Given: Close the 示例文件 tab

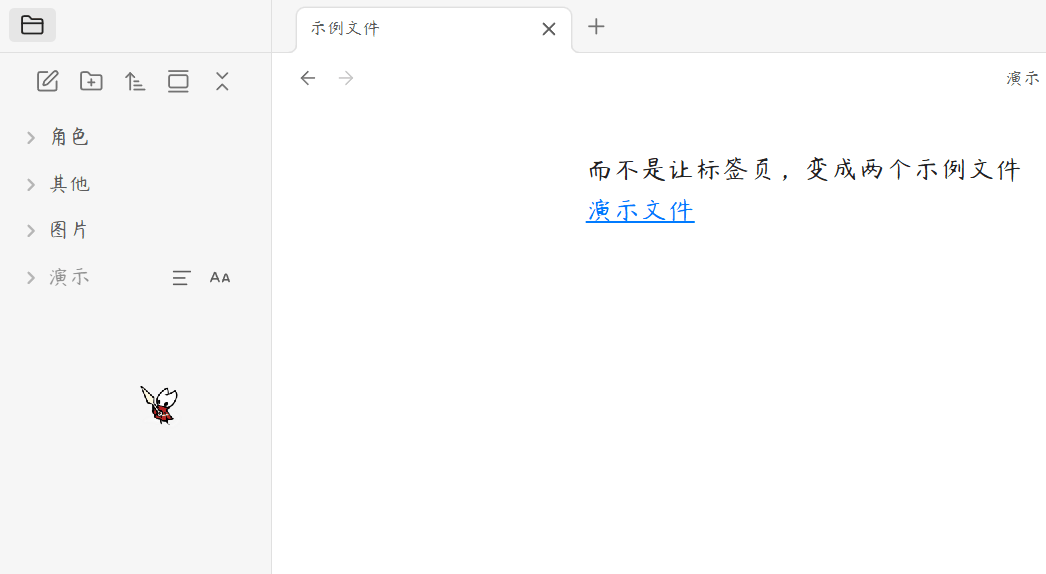Looking at the screenshot, I should pos(549,29).
